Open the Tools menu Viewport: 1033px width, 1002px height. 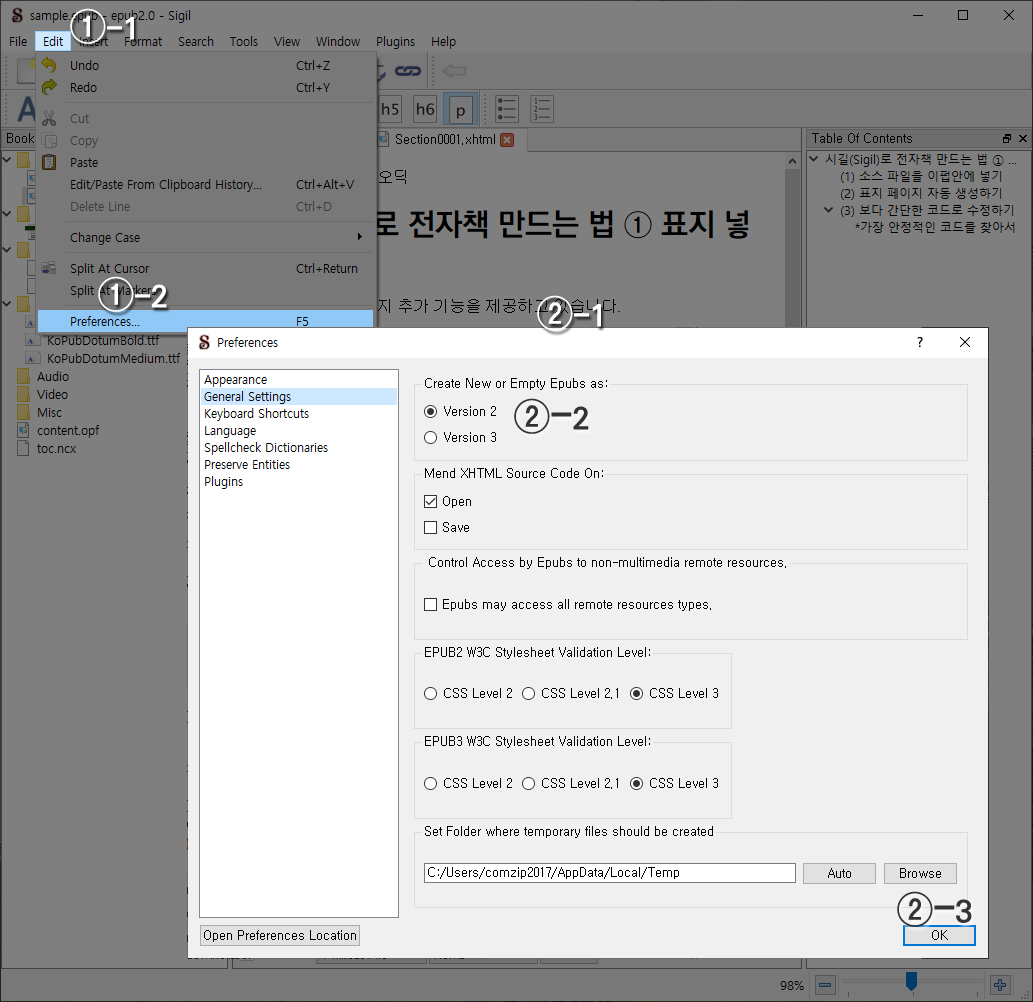244,42
